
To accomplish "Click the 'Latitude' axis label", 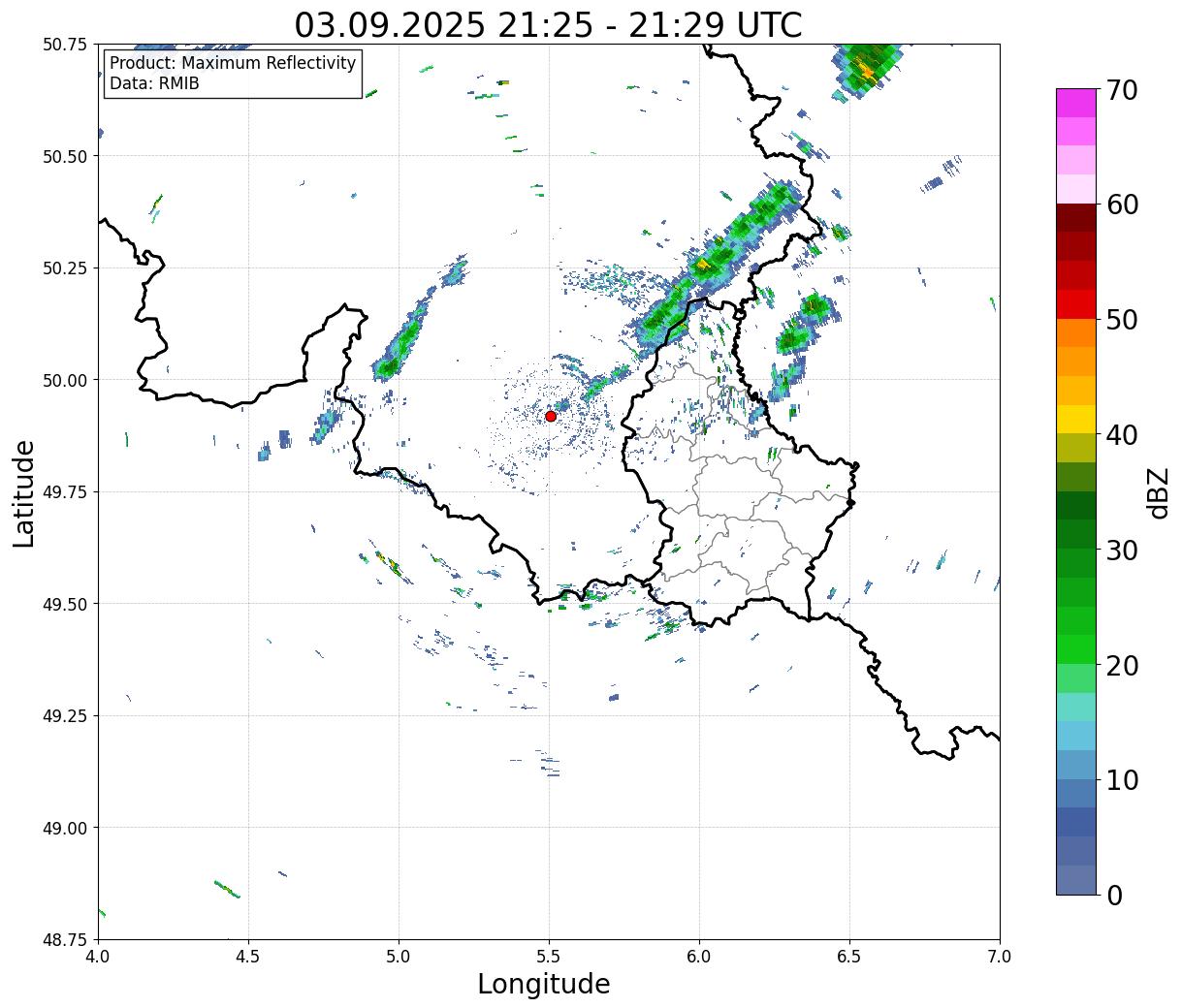I will [24, 492].
